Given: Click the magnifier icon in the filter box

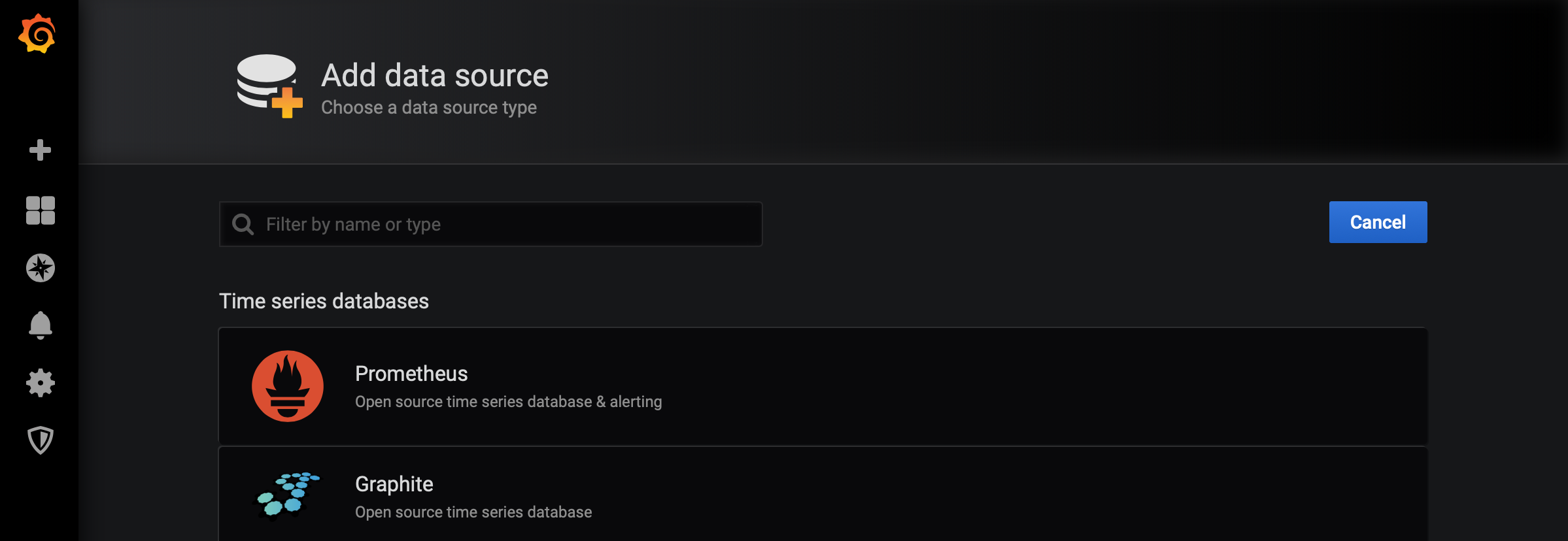Looking at the screenshot, I should coord(243,224).
